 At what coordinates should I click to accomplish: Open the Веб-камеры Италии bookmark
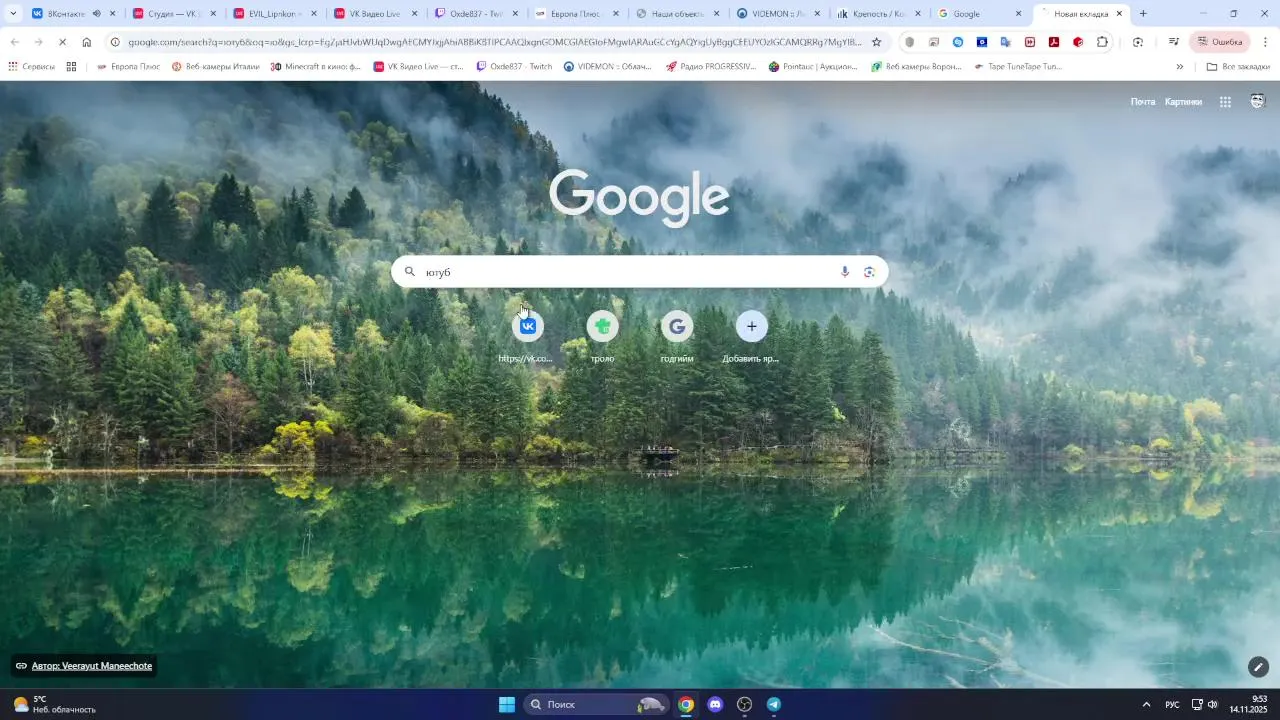tap(215, 67)
